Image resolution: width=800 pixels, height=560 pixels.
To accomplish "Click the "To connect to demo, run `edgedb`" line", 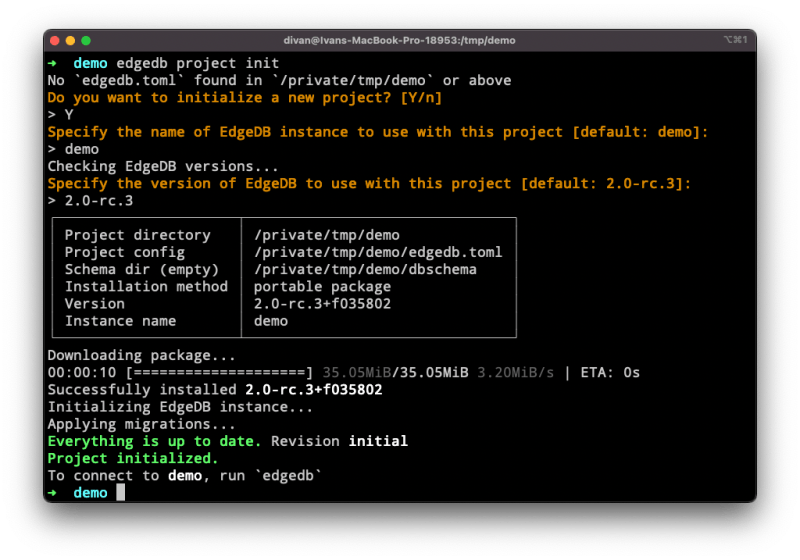I will [185, 476].
